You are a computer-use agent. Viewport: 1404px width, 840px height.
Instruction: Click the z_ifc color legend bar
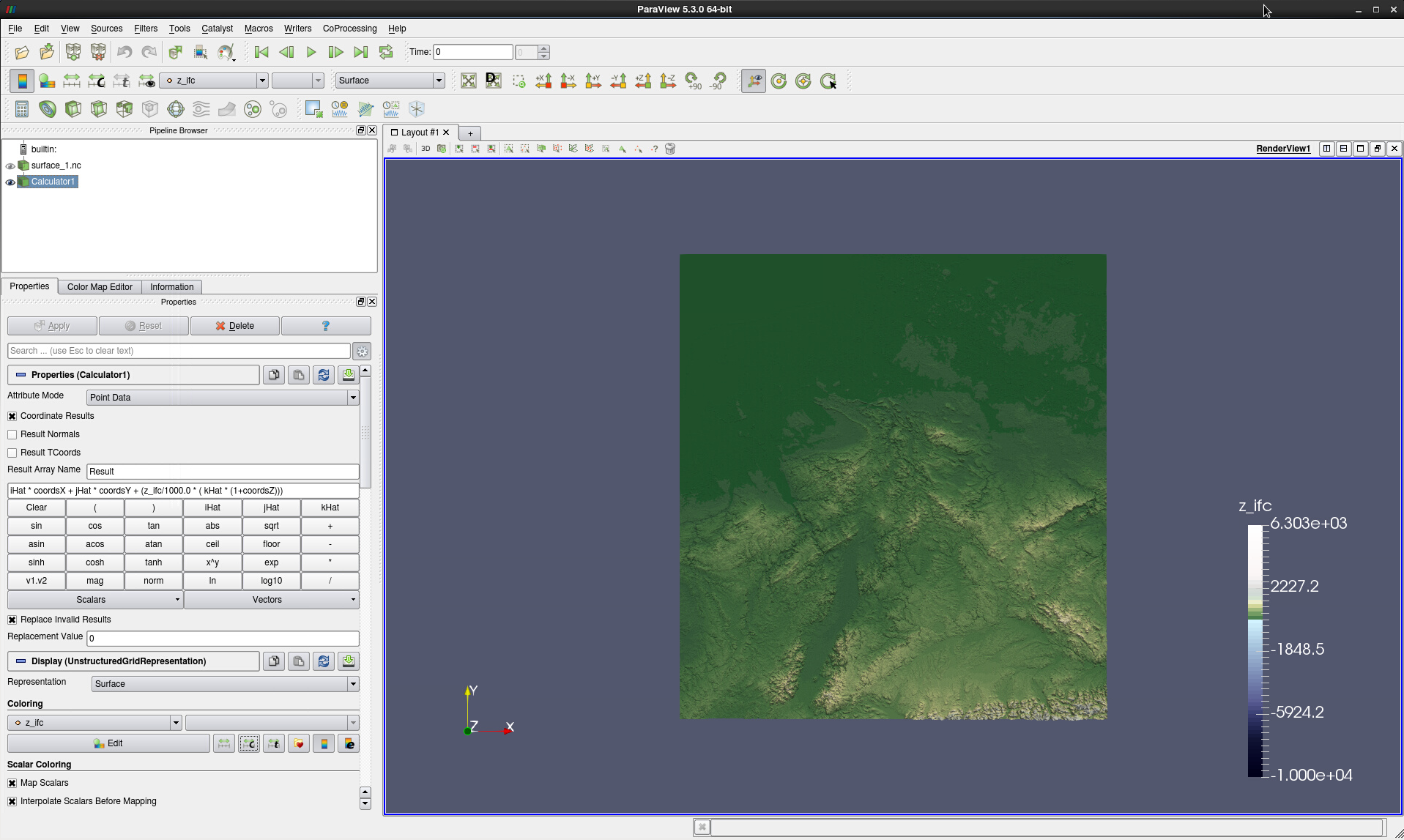click(1255, 650)
